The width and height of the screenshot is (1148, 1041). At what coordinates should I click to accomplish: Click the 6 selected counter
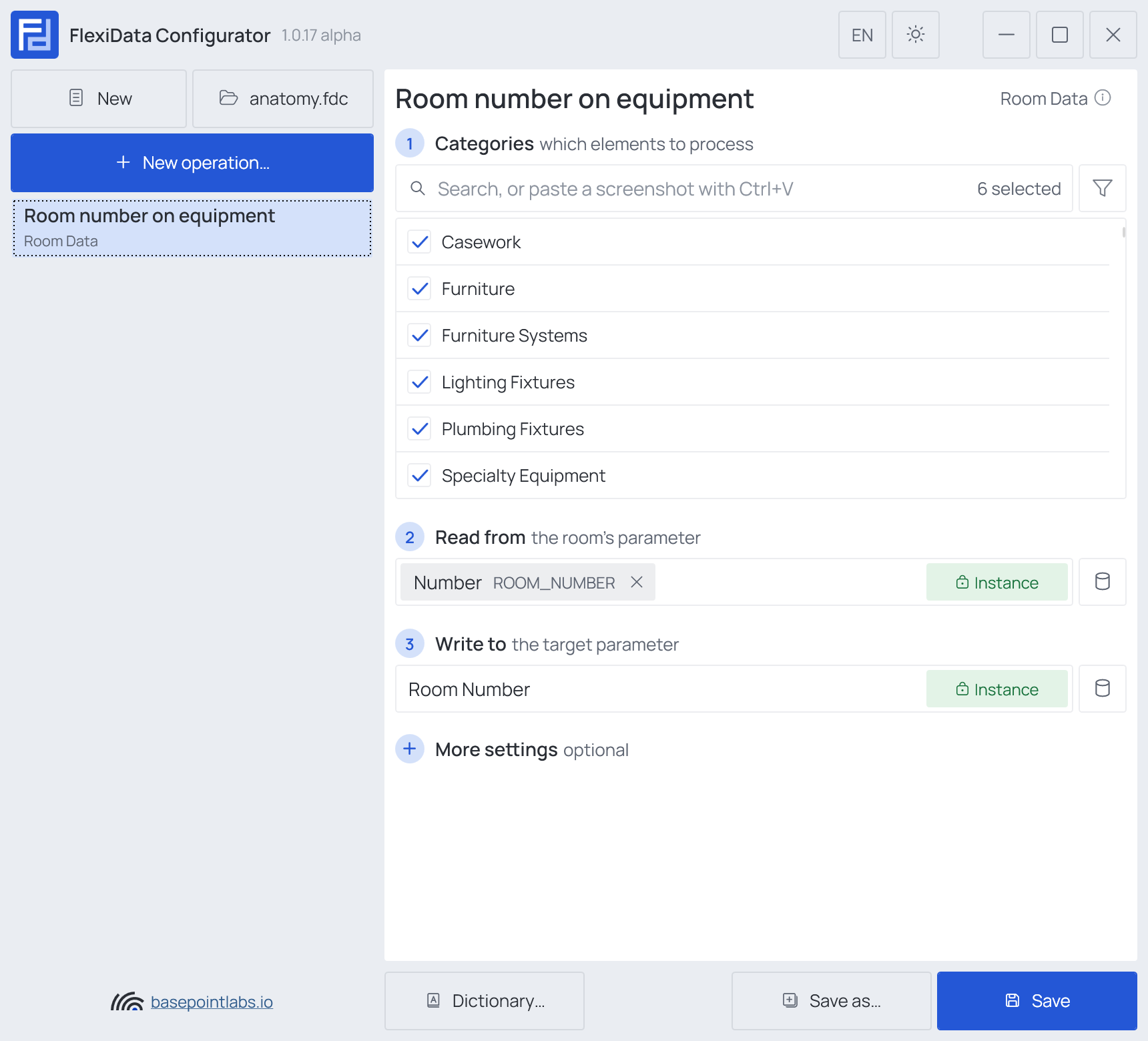[1019, 189]
